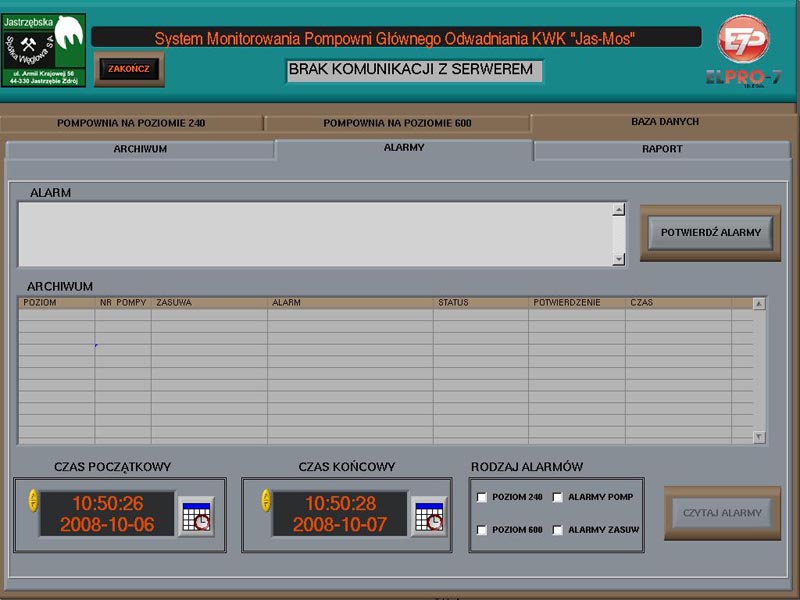Click the Czytaj Alarmy button
Image resolution: width=800 pixels, height=600 pixels.
point(722,513)
